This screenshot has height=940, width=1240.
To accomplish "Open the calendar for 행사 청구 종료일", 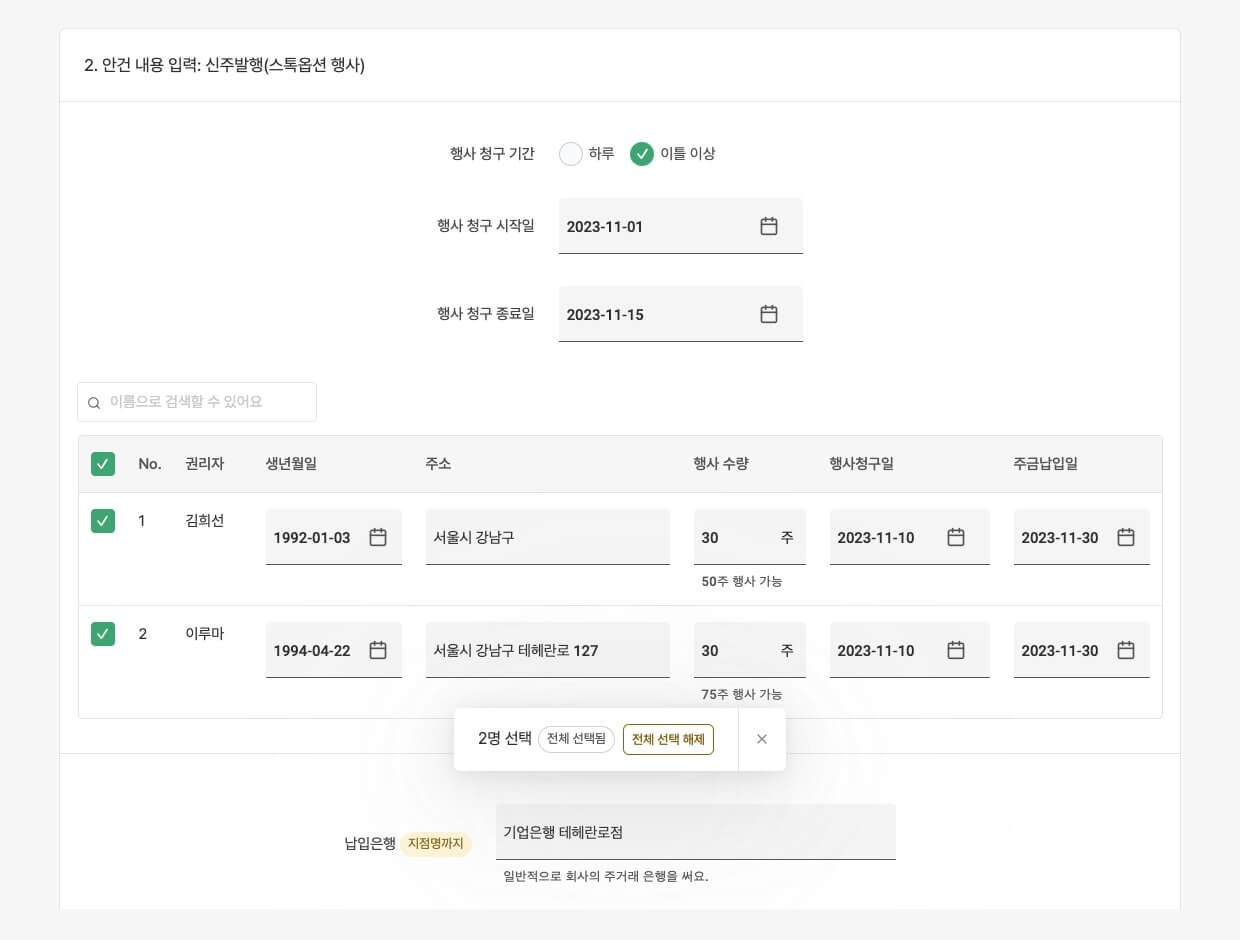I will [x=768, y=314].
